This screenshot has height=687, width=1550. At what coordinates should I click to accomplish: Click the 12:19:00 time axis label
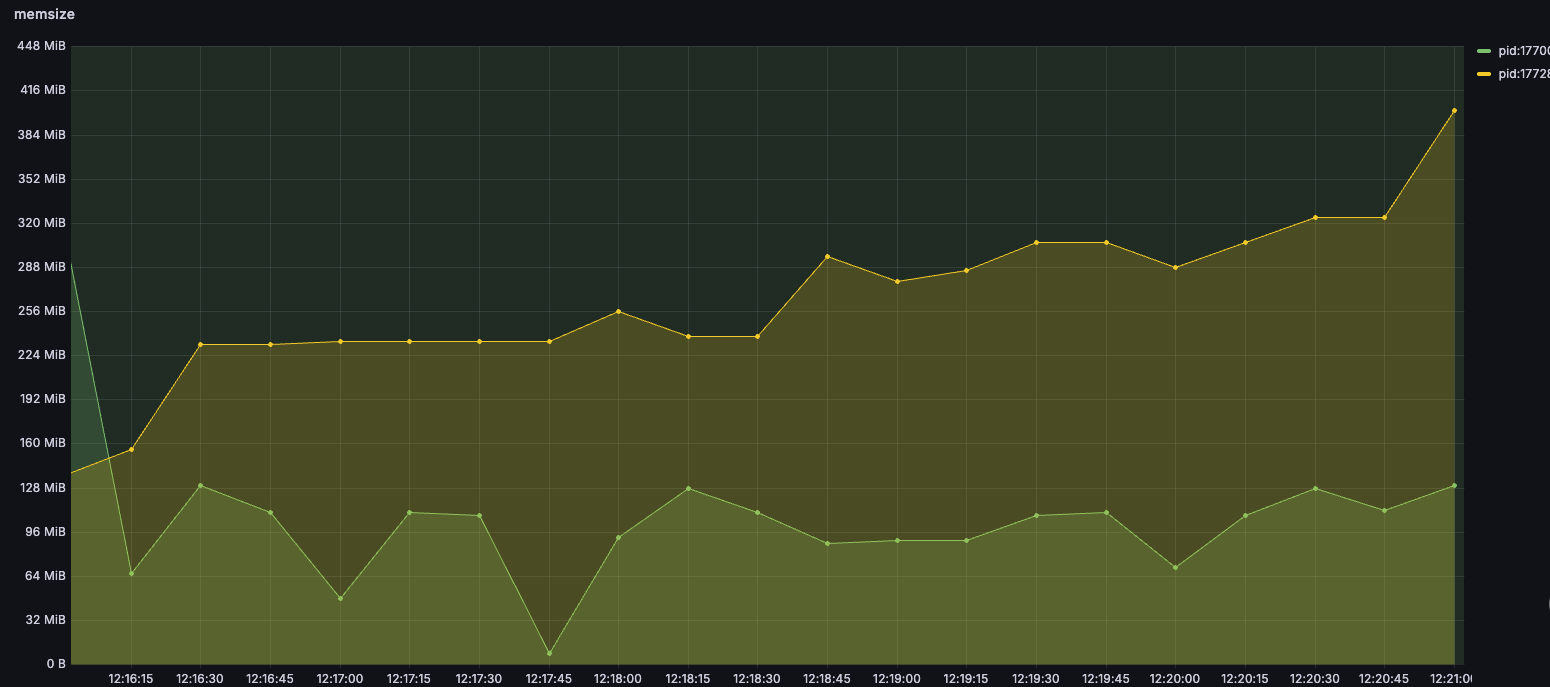897,678
